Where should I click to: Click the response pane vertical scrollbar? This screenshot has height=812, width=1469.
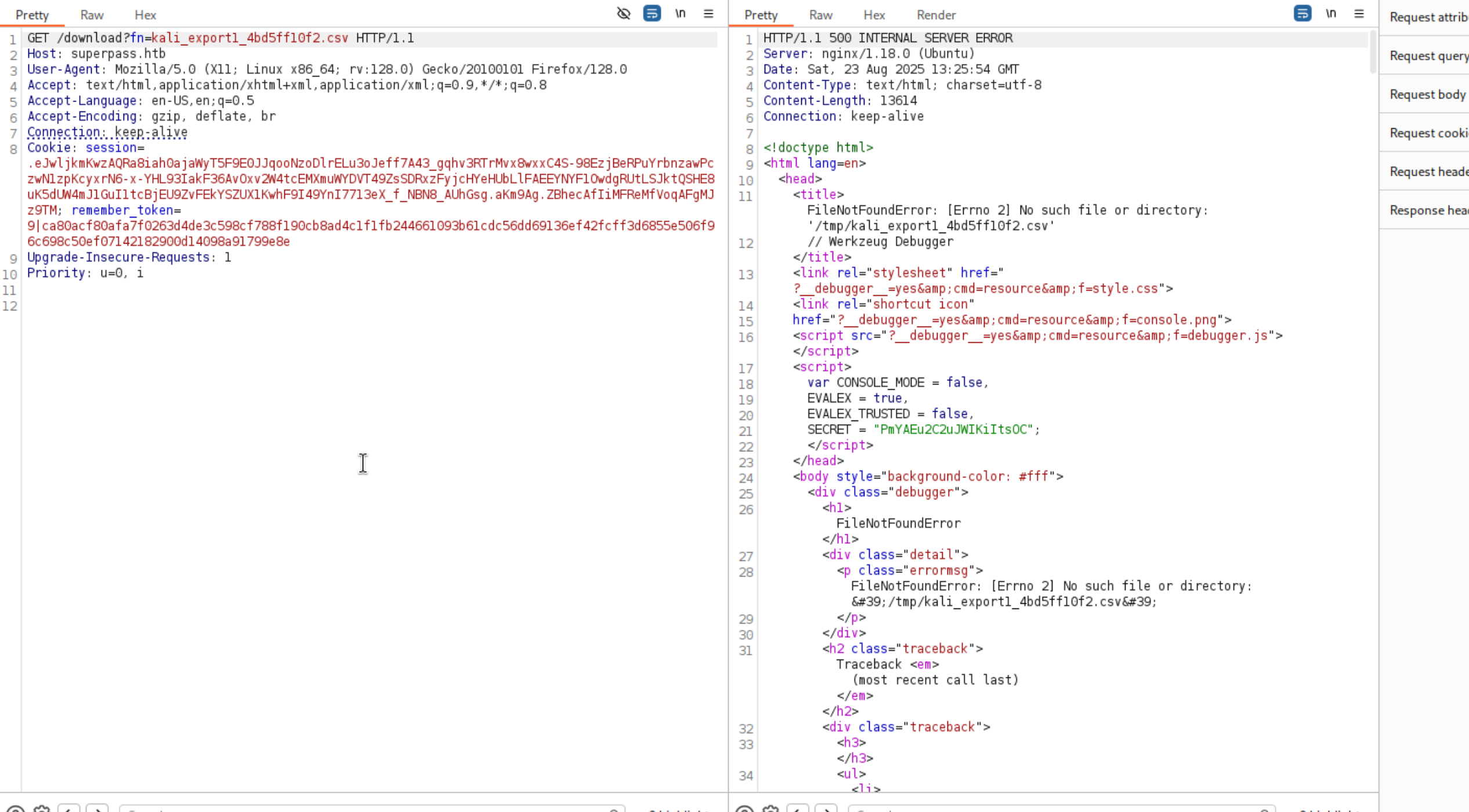[x=1373, y=51]
